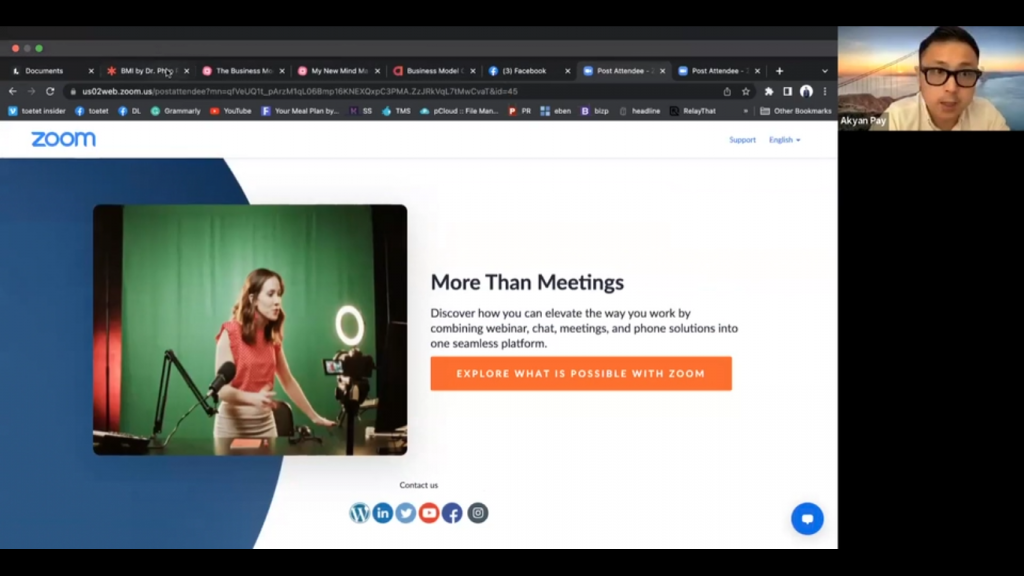Open the Chrome three-dot menu
Image resolution: width=1024 pixels, height=576 pixels.
pos(825,91)
